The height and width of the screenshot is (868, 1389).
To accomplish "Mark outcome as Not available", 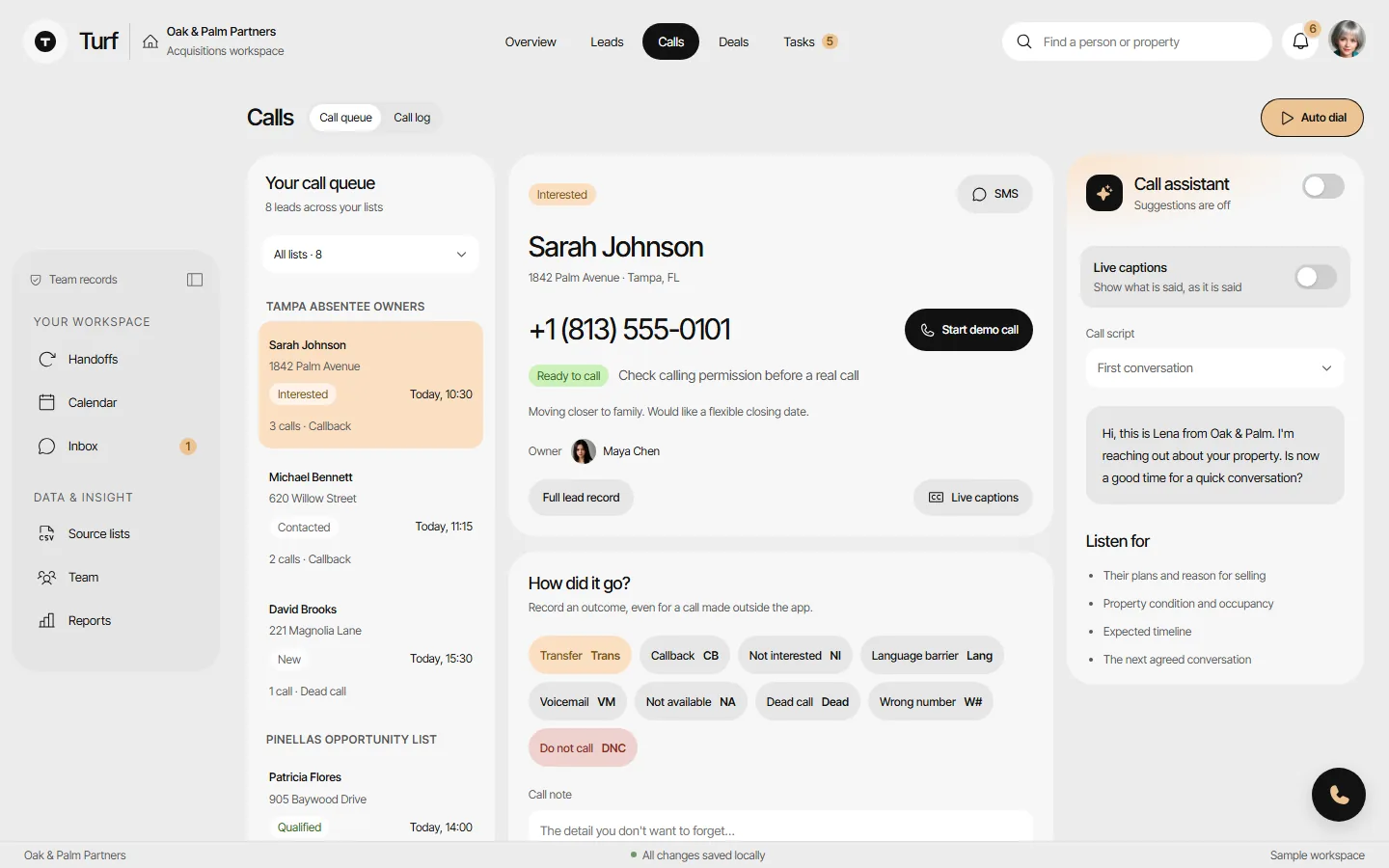I will pos(691,702).
